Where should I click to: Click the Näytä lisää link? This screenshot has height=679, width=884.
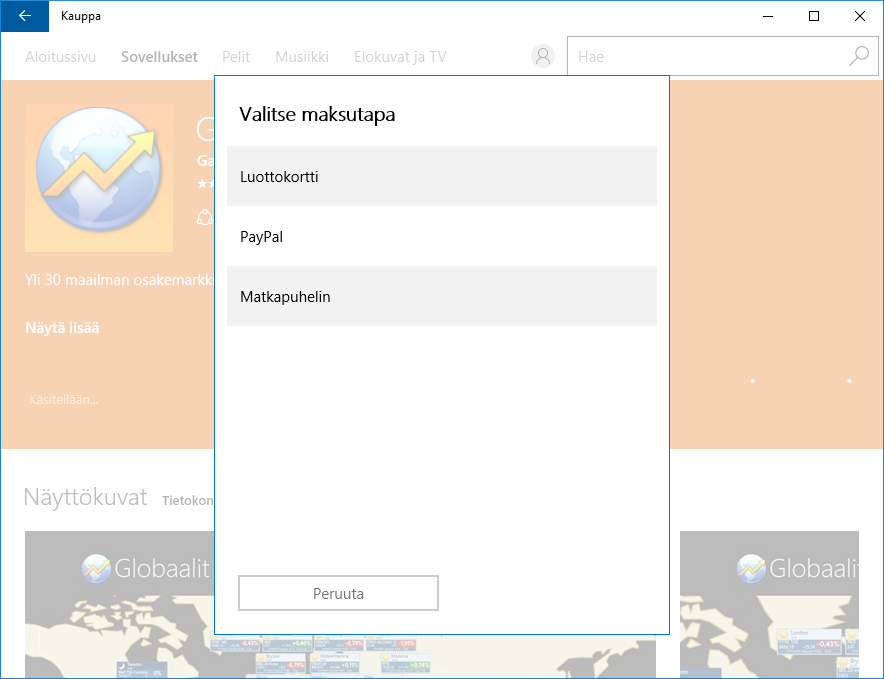click(x=62, y=328)
